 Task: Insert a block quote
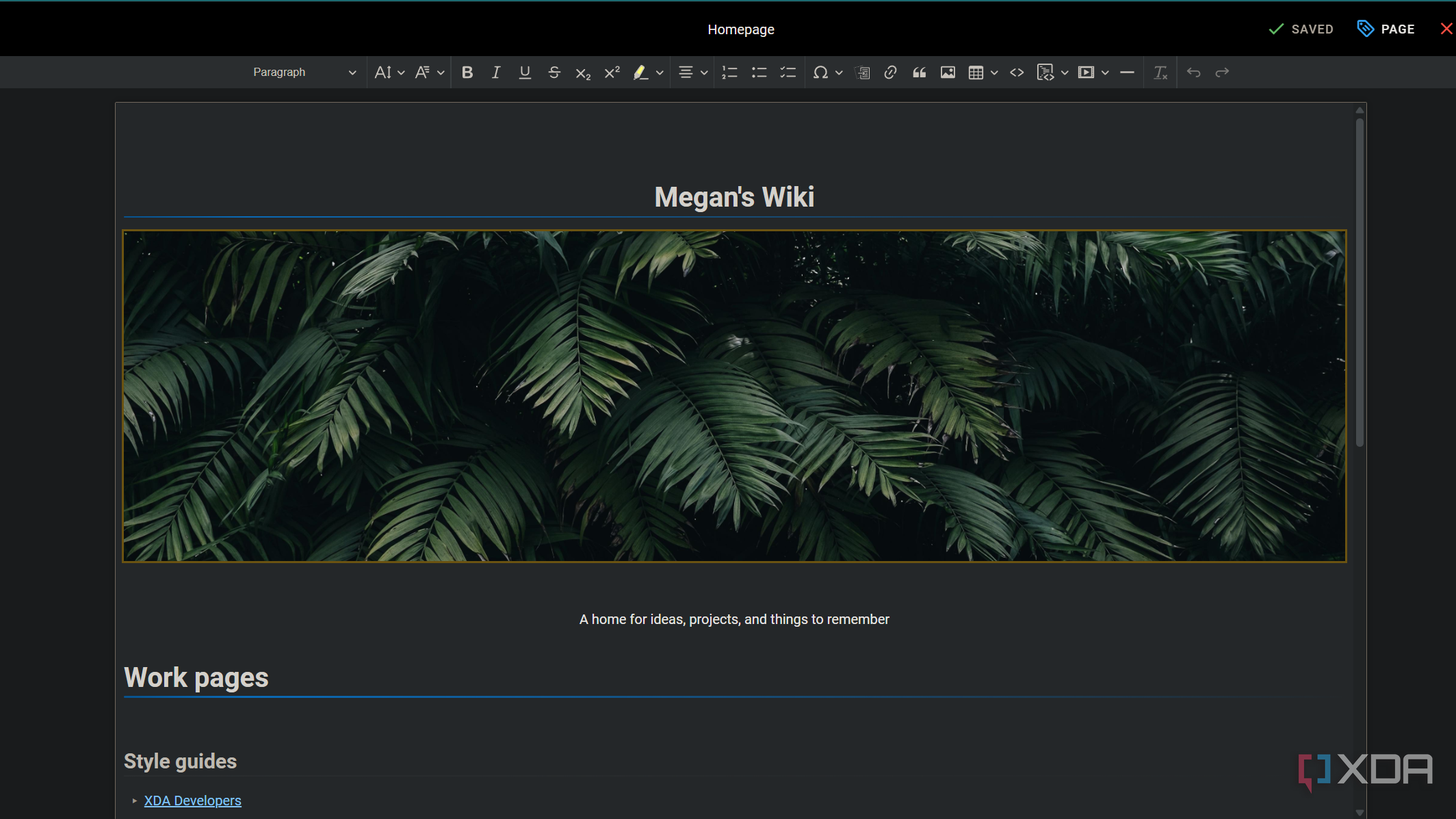coord(920,73)
